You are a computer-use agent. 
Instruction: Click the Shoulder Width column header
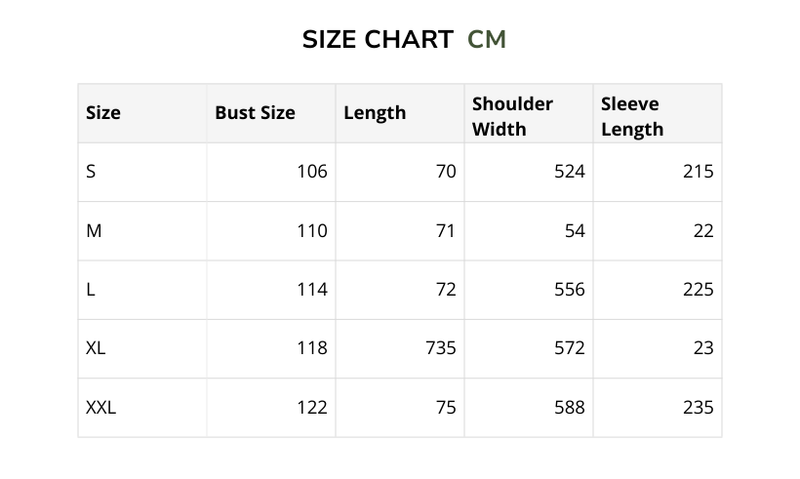tap(512, 116)
